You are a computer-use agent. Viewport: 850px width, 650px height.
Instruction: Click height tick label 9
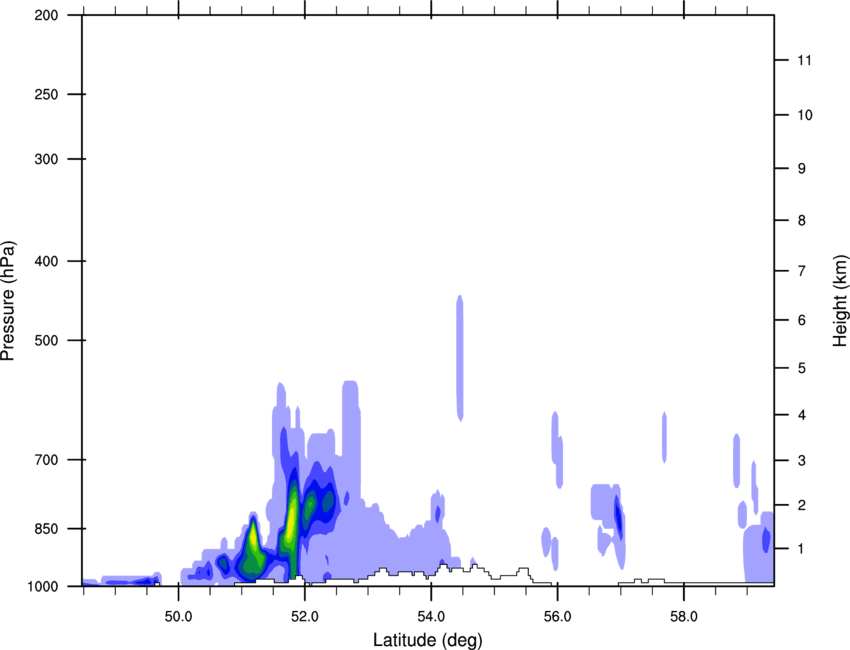pyautogui.click(x=801, y=169)
